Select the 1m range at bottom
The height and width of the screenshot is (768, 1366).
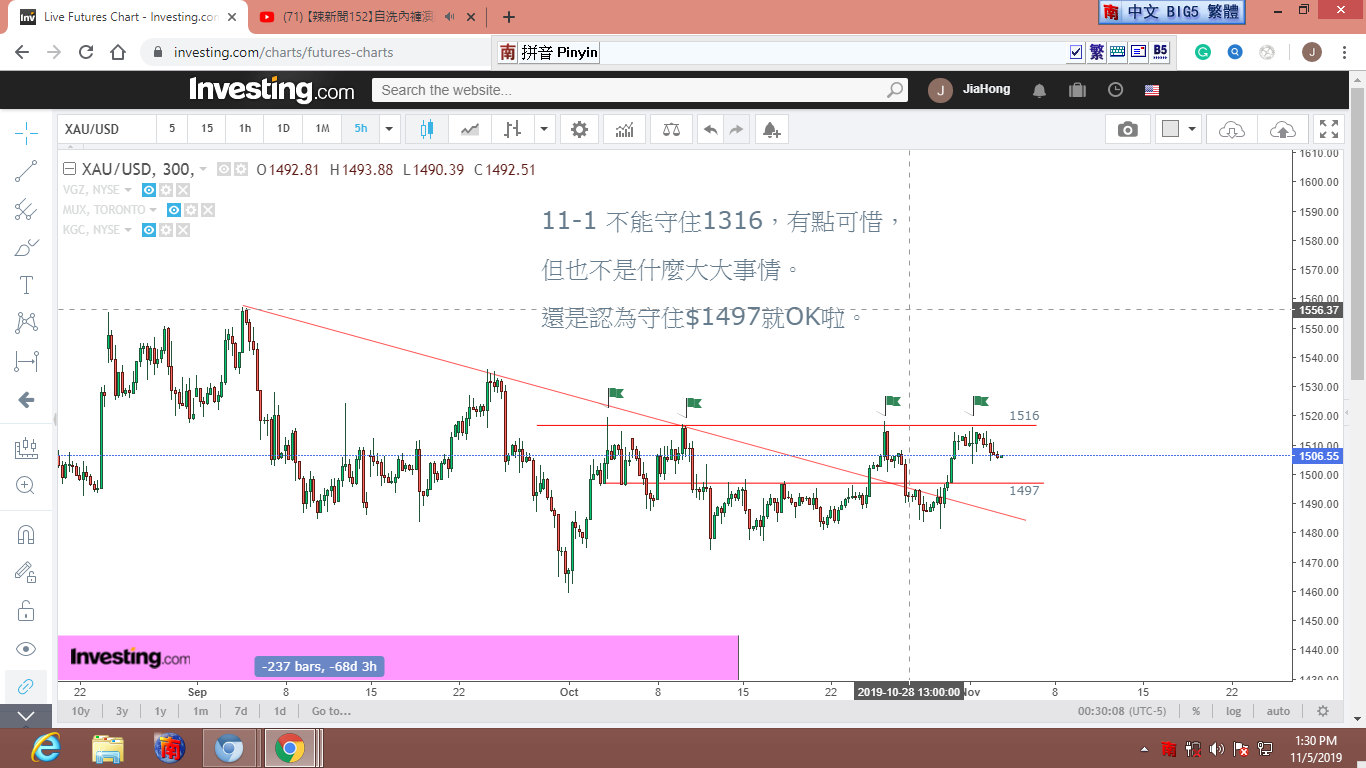(200, 711)
